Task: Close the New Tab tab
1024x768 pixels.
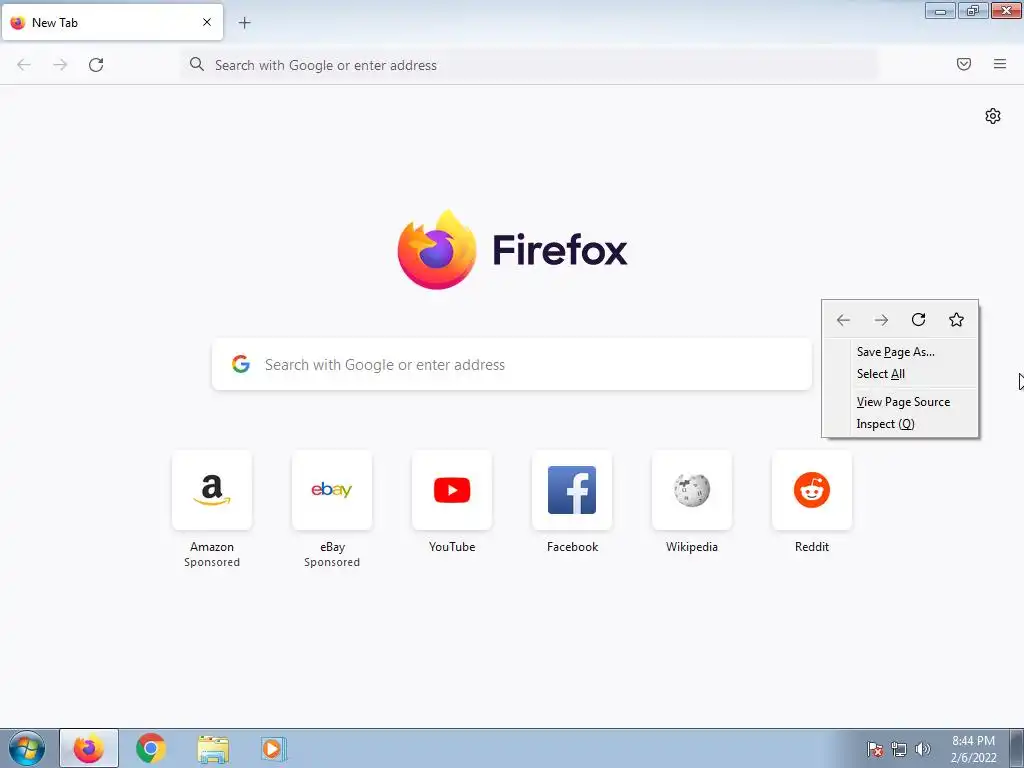Action: click(x=207, y=22)
